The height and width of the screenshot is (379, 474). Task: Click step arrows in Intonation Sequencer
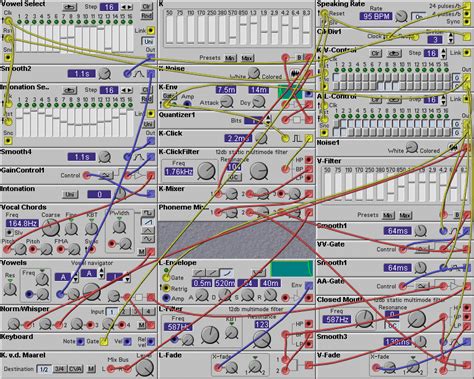point(126,90)
